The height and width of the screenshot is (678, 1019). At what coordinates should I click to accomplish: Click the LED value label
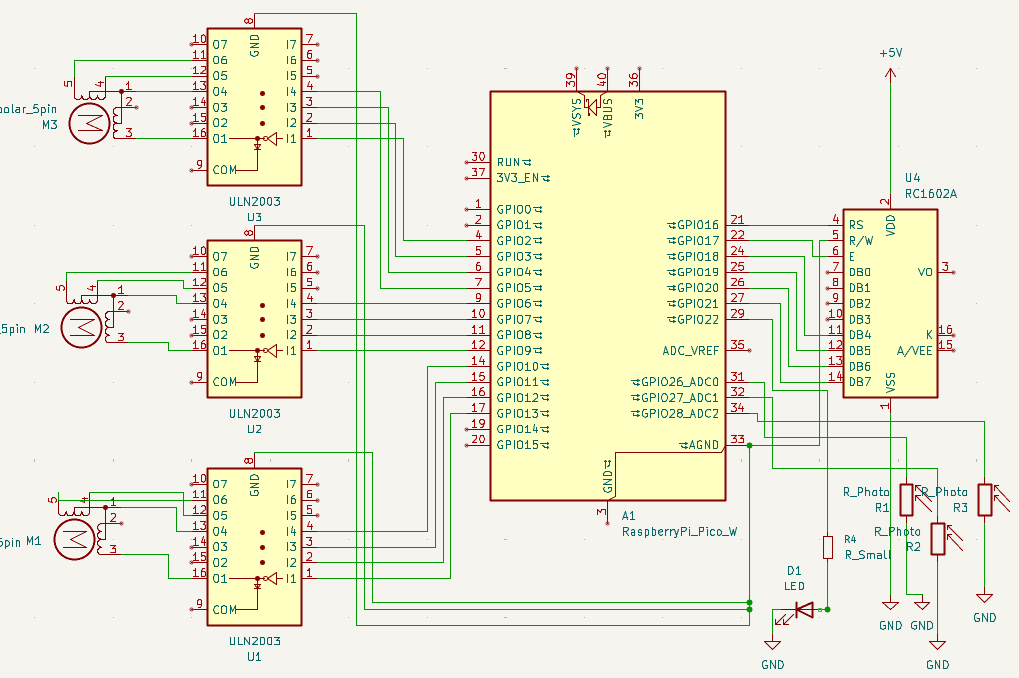794,586
